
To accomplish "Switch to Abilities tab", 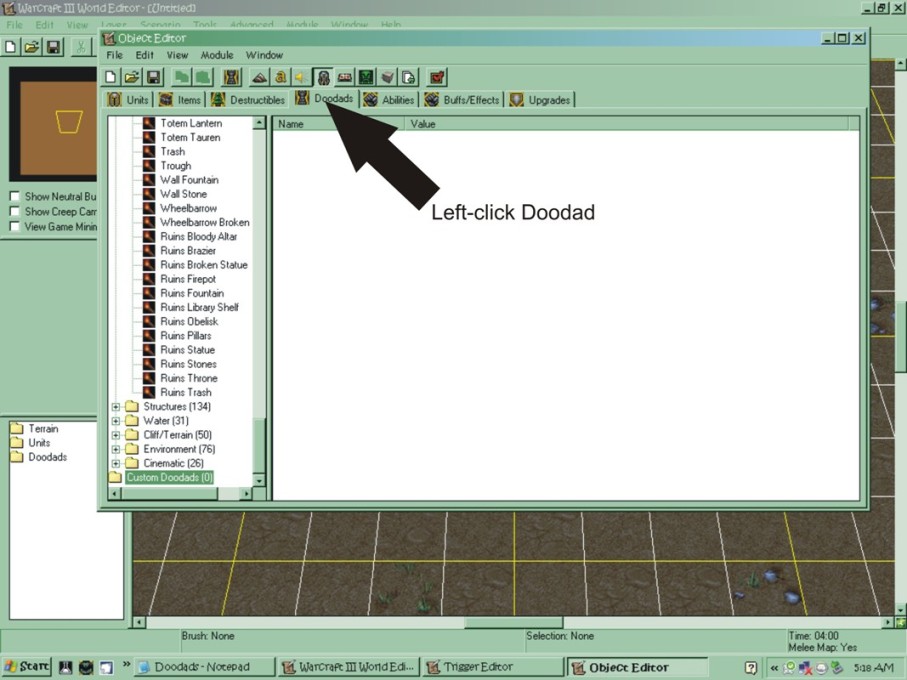I will point(389,99).
